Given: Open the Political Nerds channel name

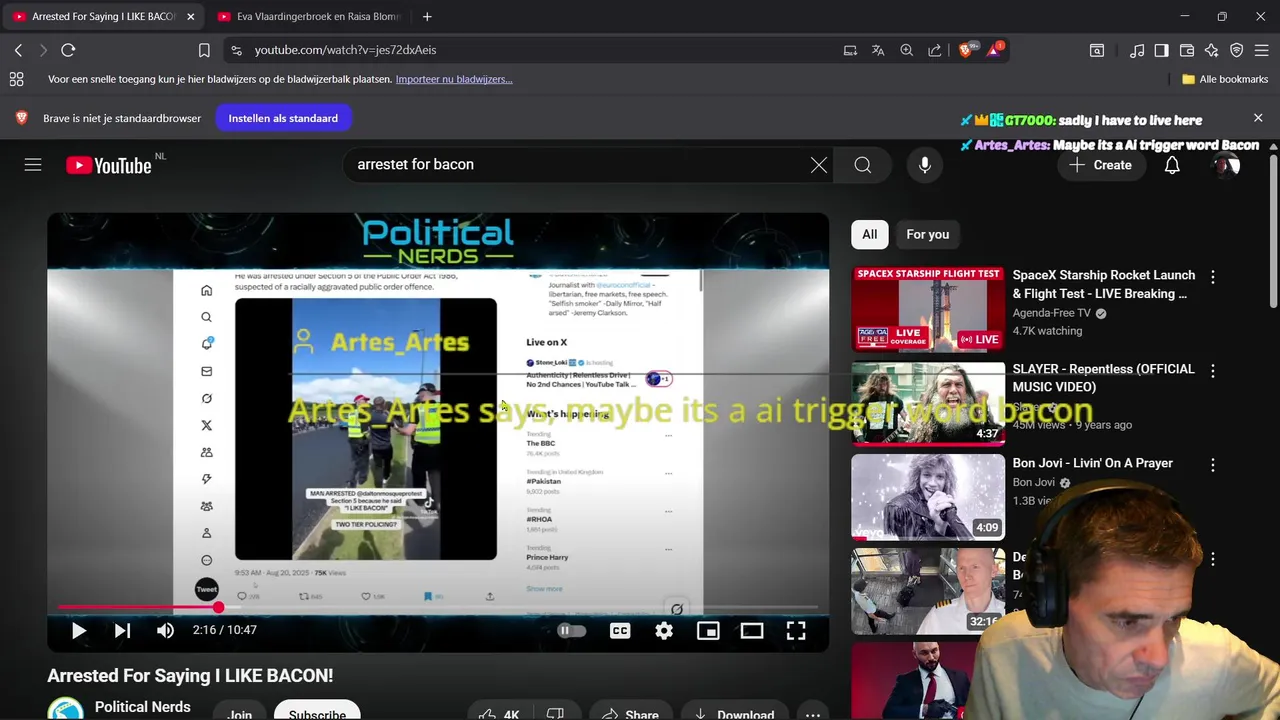Looking at the screenshot, I should coord(143,707).
